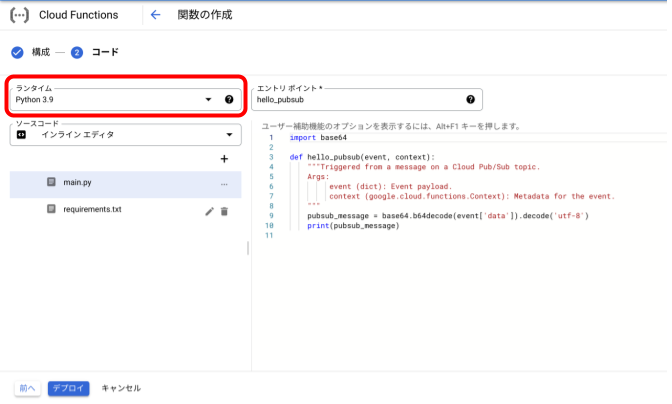
Task: Click the Alt+F1 accessibility hint text
Action: pyautogui.click(x=391, y=126)
